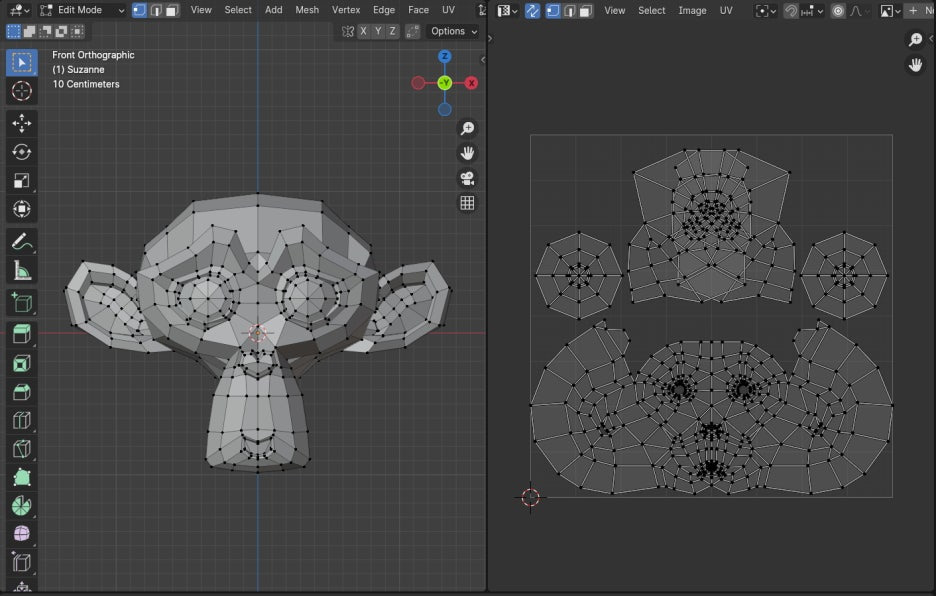Select the Inset Faces tool

pos(21,363)
